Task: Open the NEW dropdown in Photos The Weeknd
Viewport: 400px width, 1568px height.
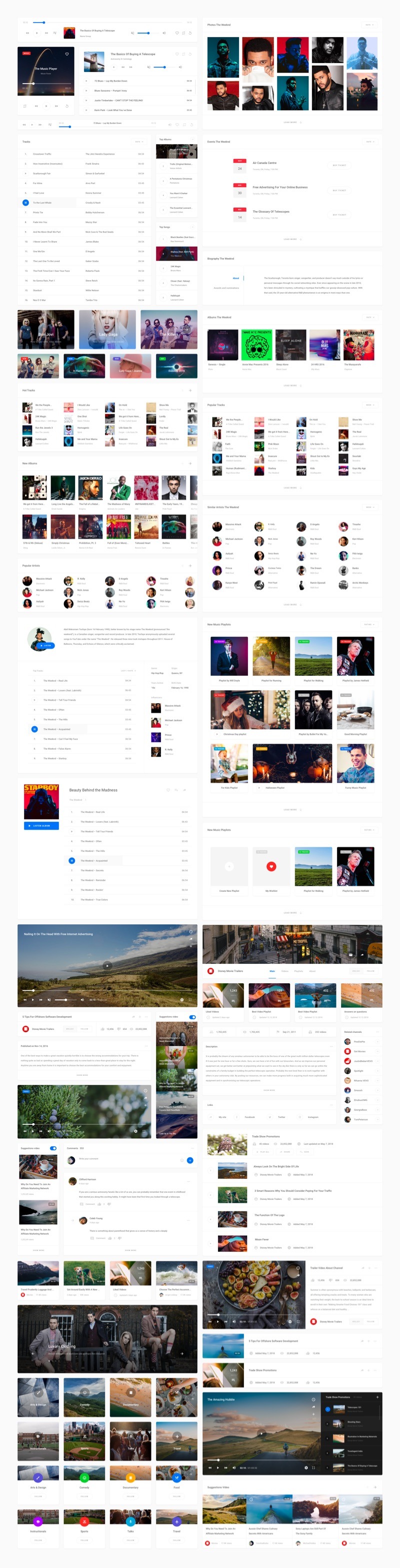Action: coord(369,25)
